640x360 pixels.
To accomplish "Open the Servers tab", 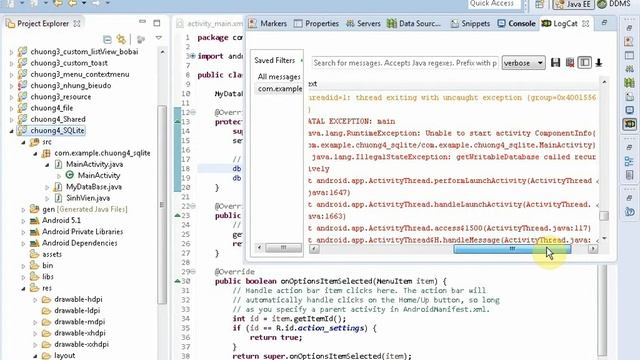I will [x=363, y=24].
